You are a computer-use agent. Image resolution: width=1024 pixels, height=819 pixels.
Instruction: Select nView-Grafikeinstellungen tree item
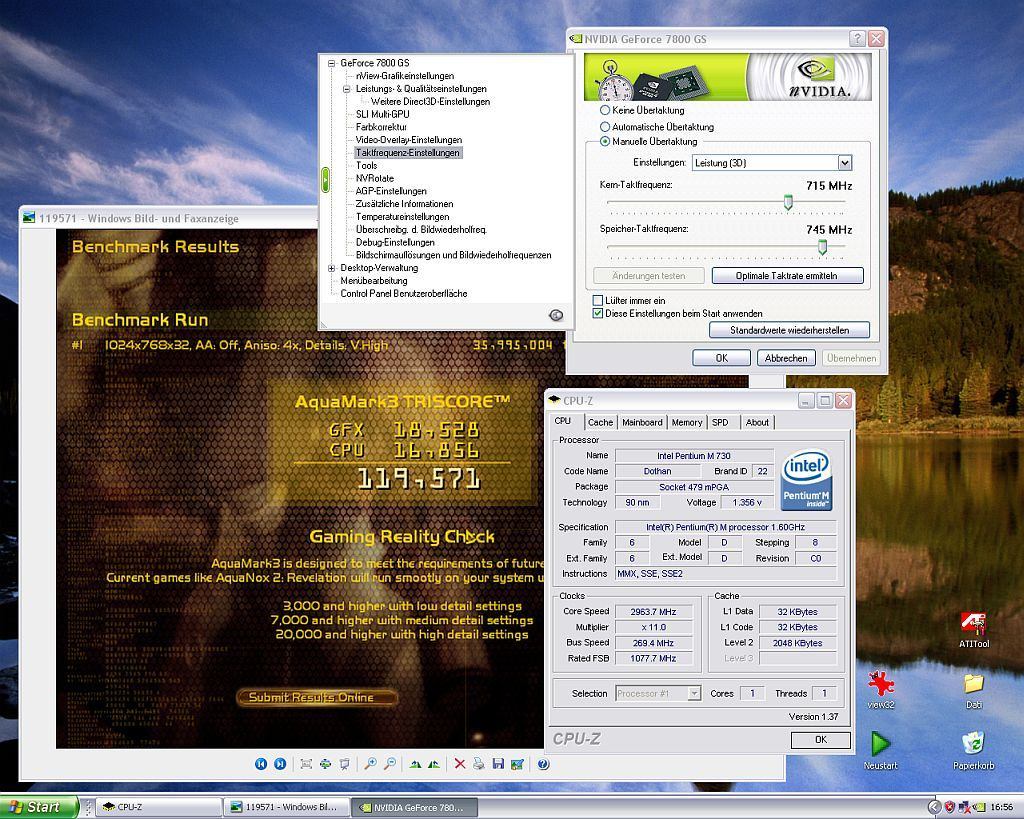[405, 76]
